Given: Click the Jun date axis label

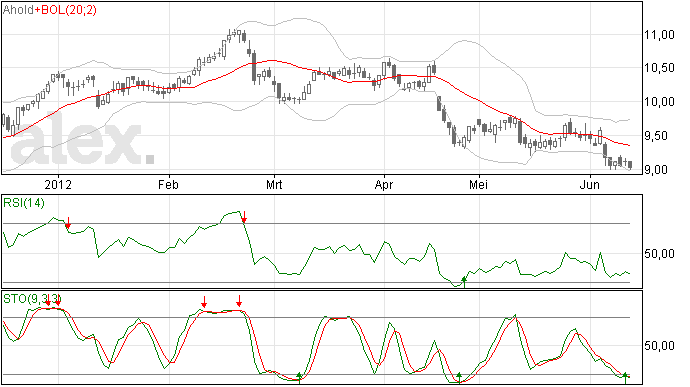Looking at the screenshot, I should (589, 184).
